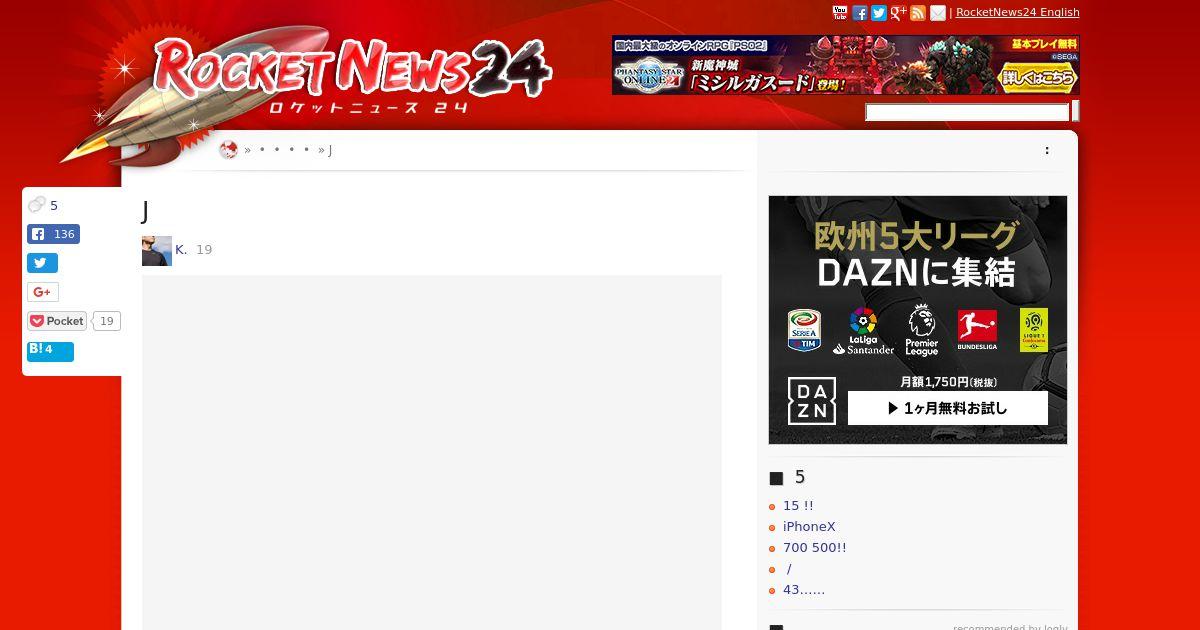Click the Pocket count bubble showing 19
Screen dimensions: 1200x630
click(x=107, y=321)
